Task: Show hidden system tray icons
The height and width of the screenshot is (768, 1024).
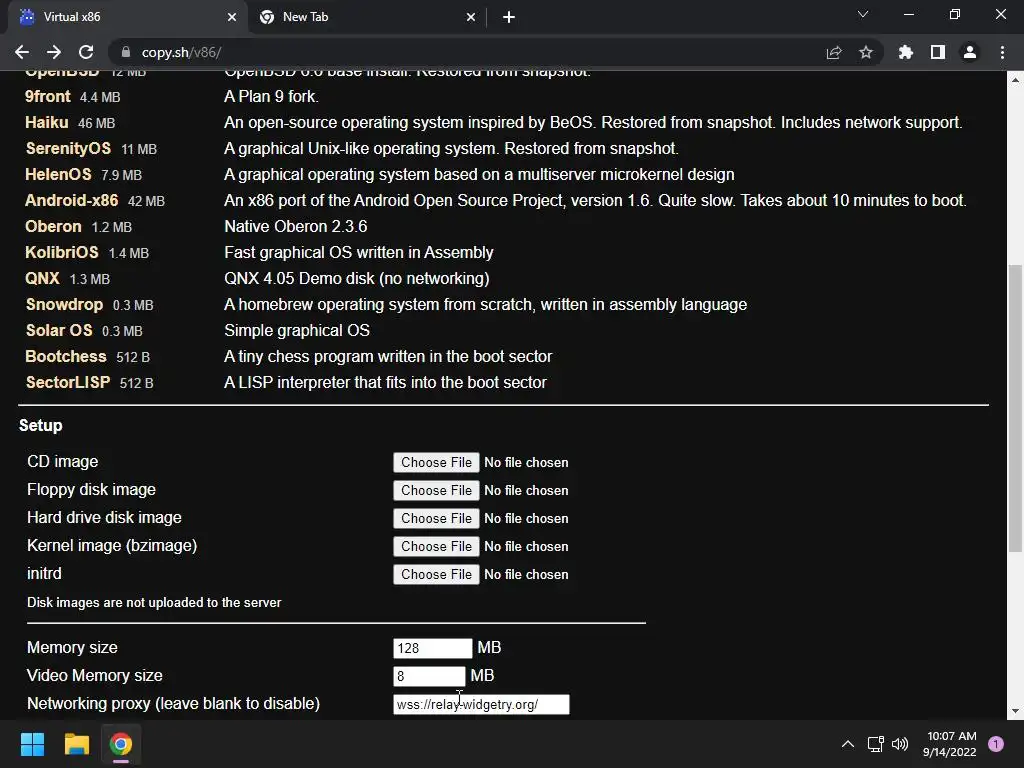Action: (848, 744)
